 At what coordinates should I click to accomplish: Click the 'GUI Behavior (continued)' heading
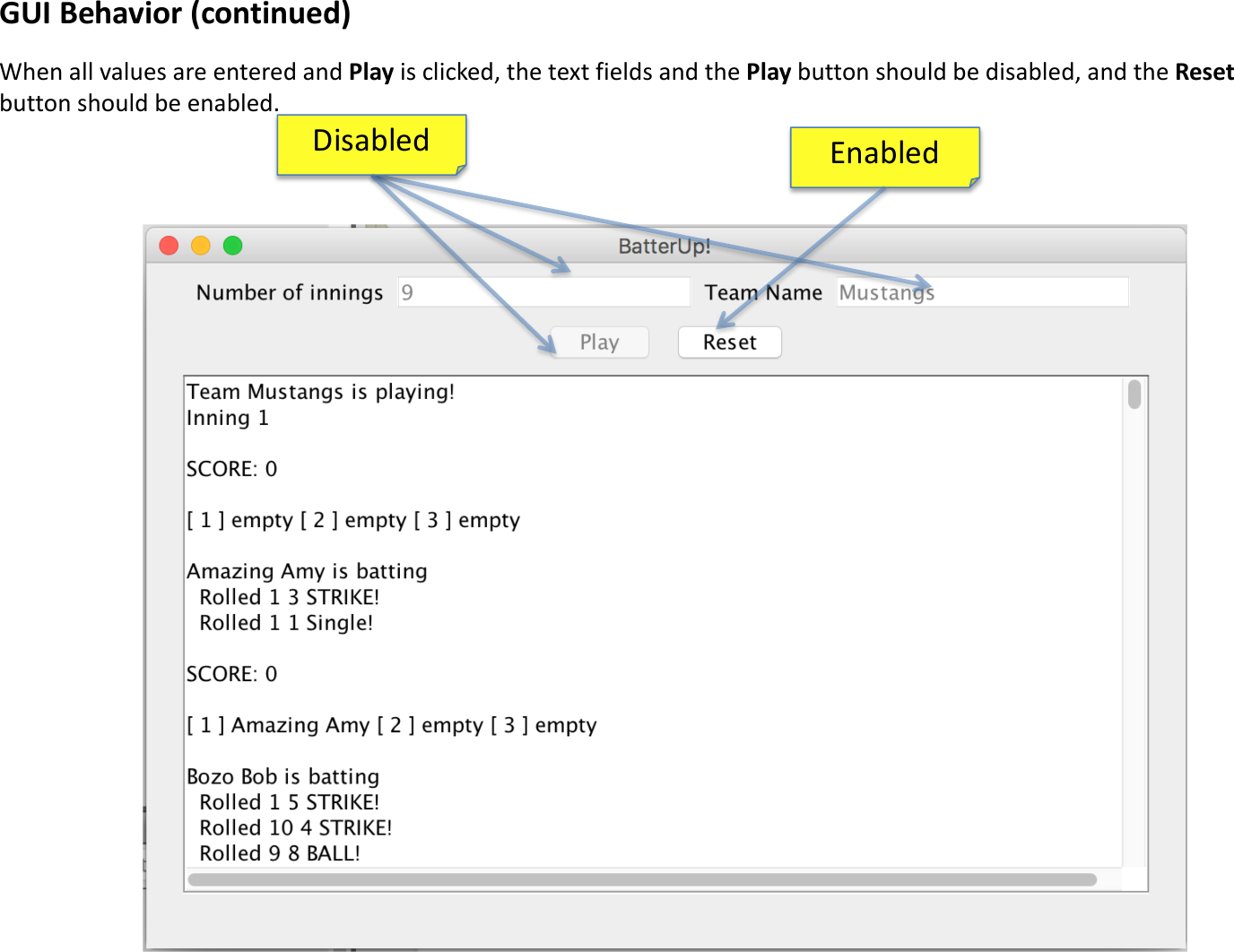click(176, 14)
